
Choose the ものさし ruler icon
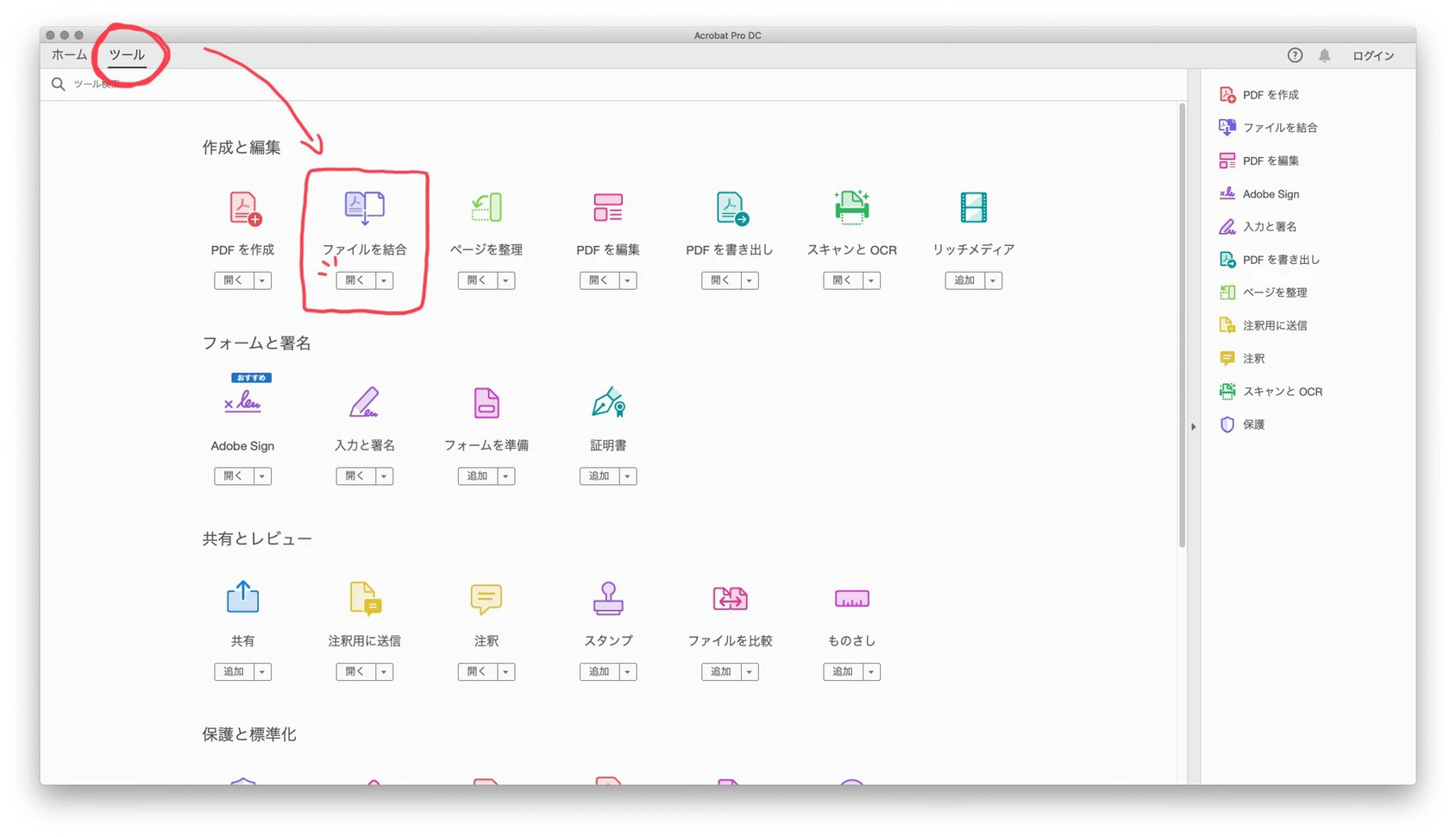pos(851,598)
